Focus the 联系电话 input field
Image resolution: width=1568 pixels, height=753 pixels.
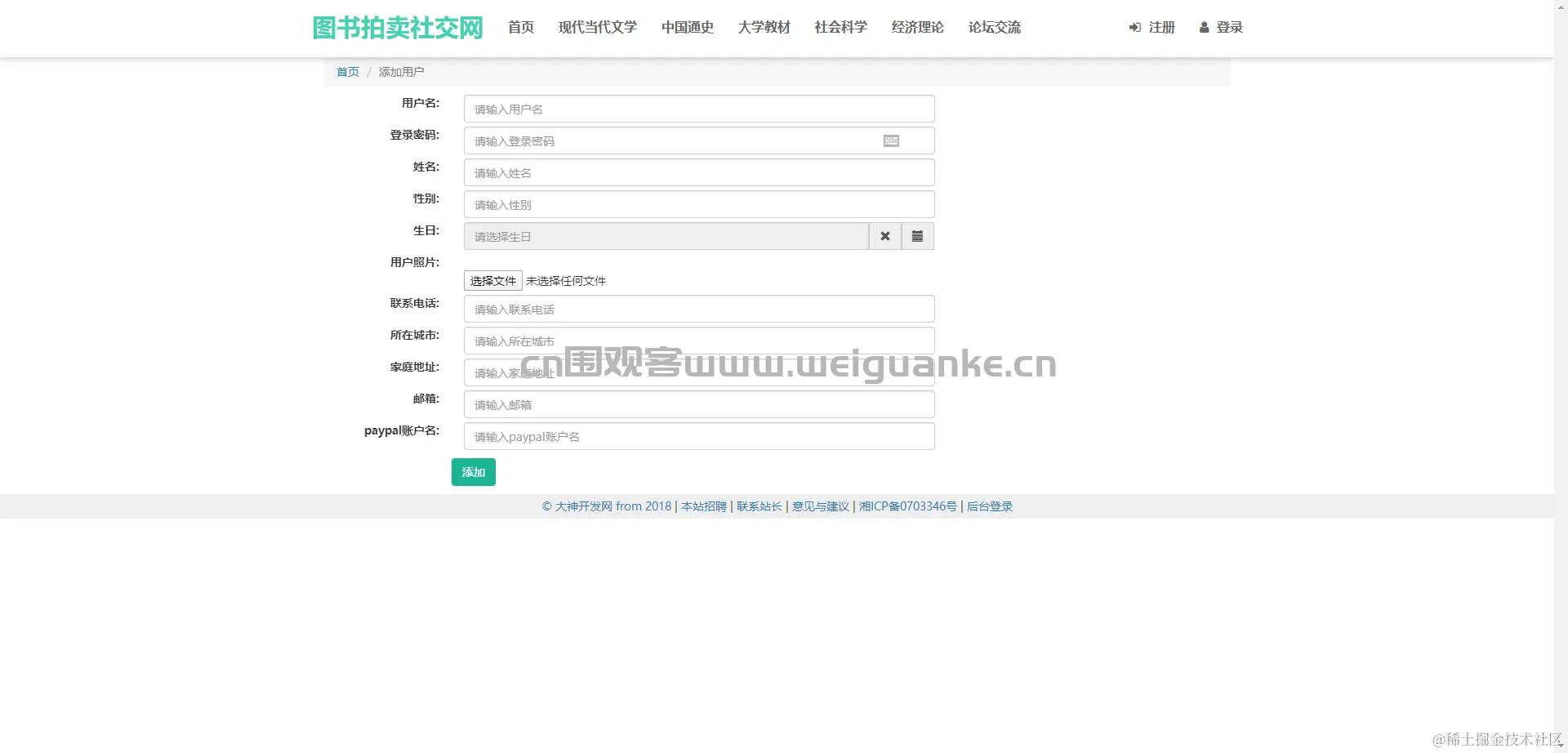tap(699, 309)
